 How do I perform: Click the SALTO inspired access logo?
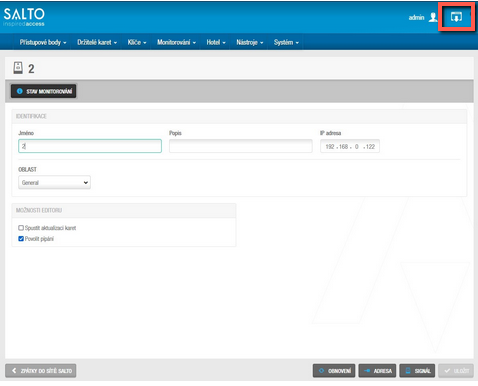click(x=24, y=17)
